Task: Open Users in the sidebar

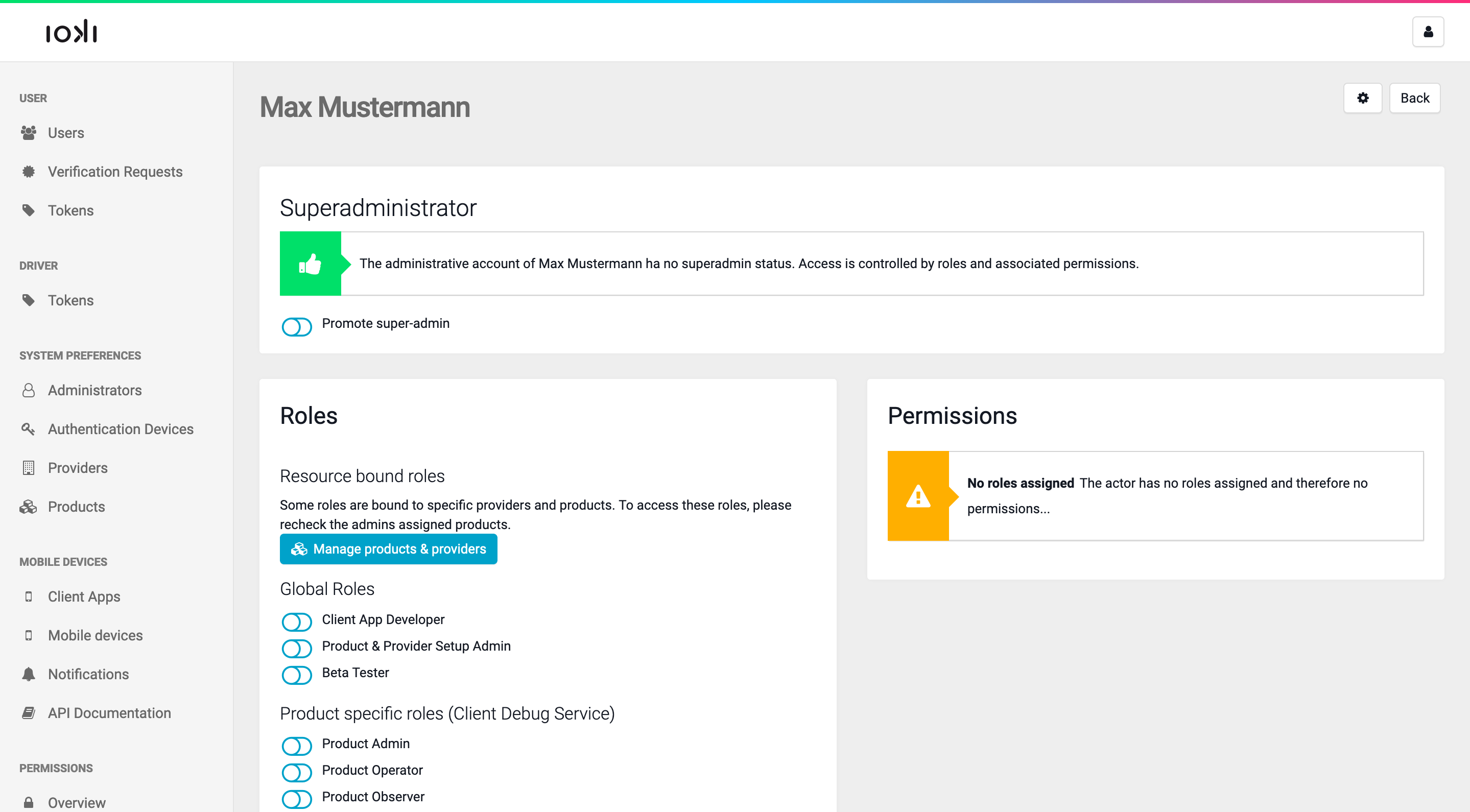Action: click(65, 133)
